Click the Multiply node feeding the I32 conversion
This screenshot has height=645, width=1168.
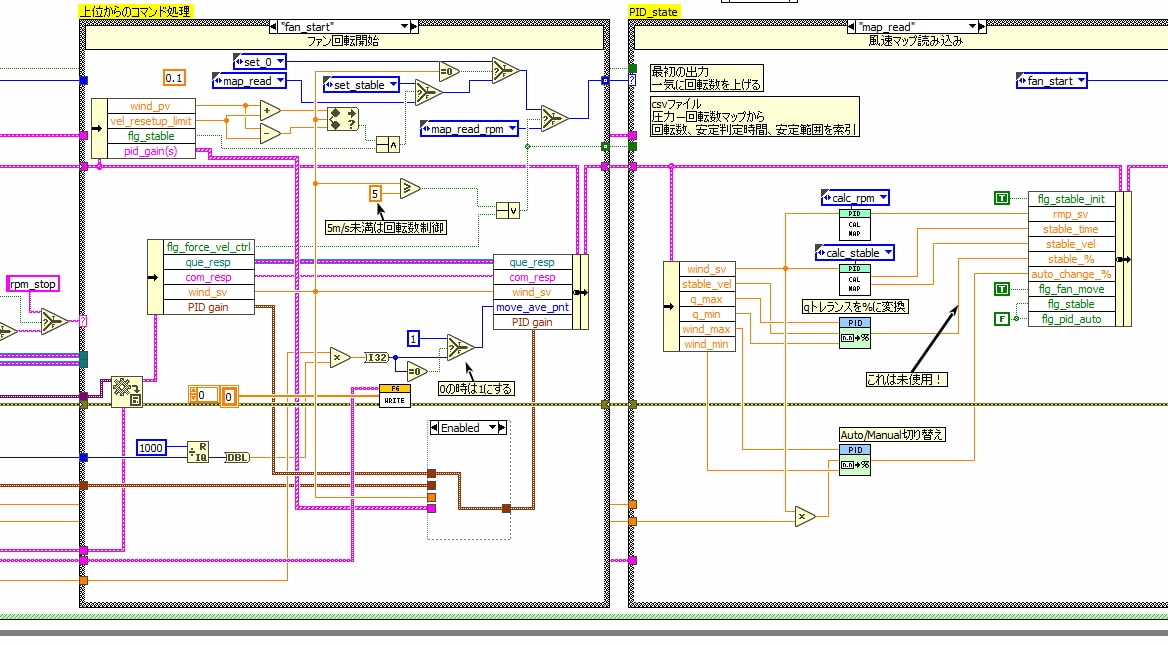pos(340,358)
